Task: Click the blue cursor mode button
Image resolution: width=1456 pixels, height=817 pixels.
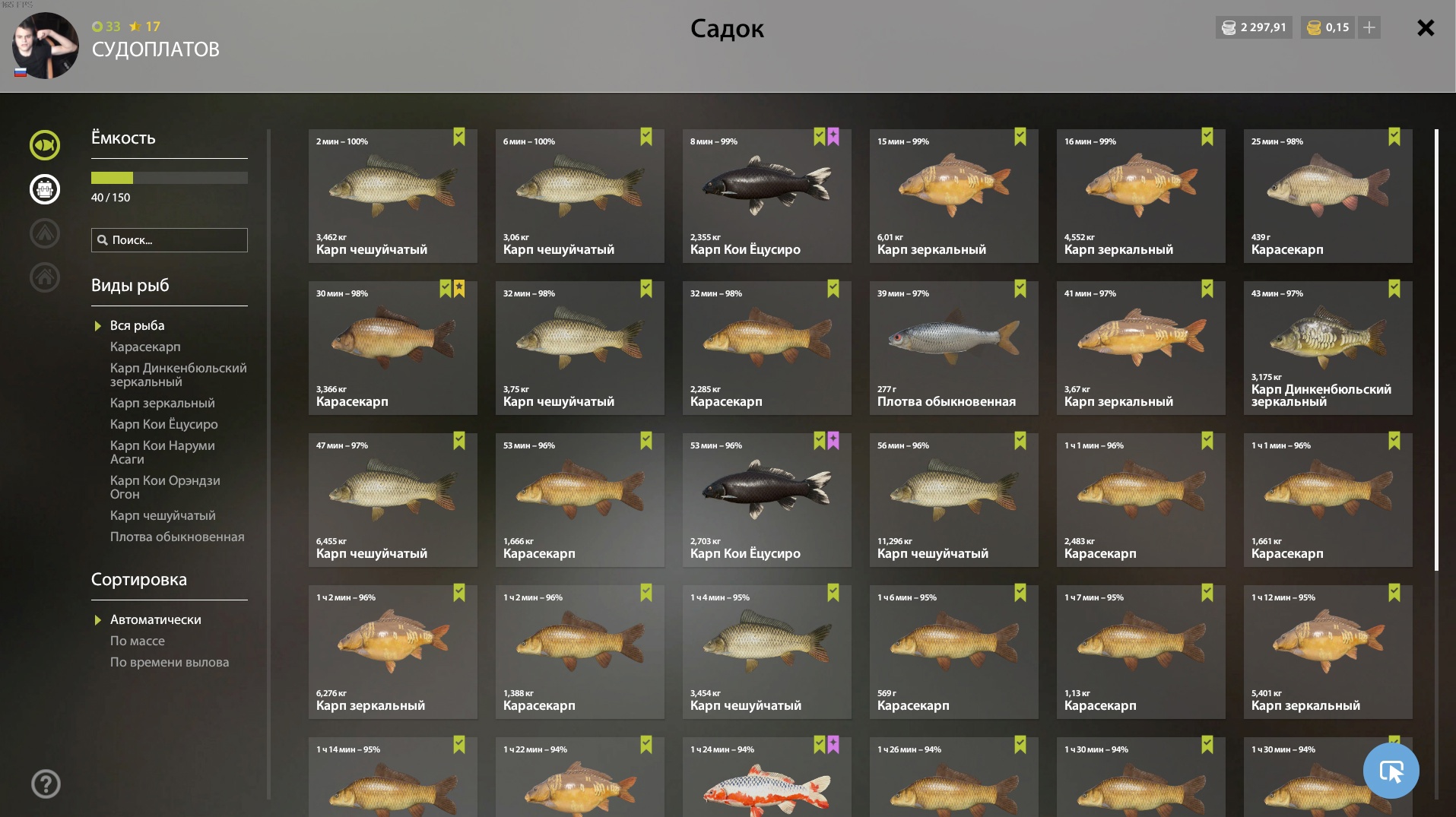Action: coord(1391,771)
